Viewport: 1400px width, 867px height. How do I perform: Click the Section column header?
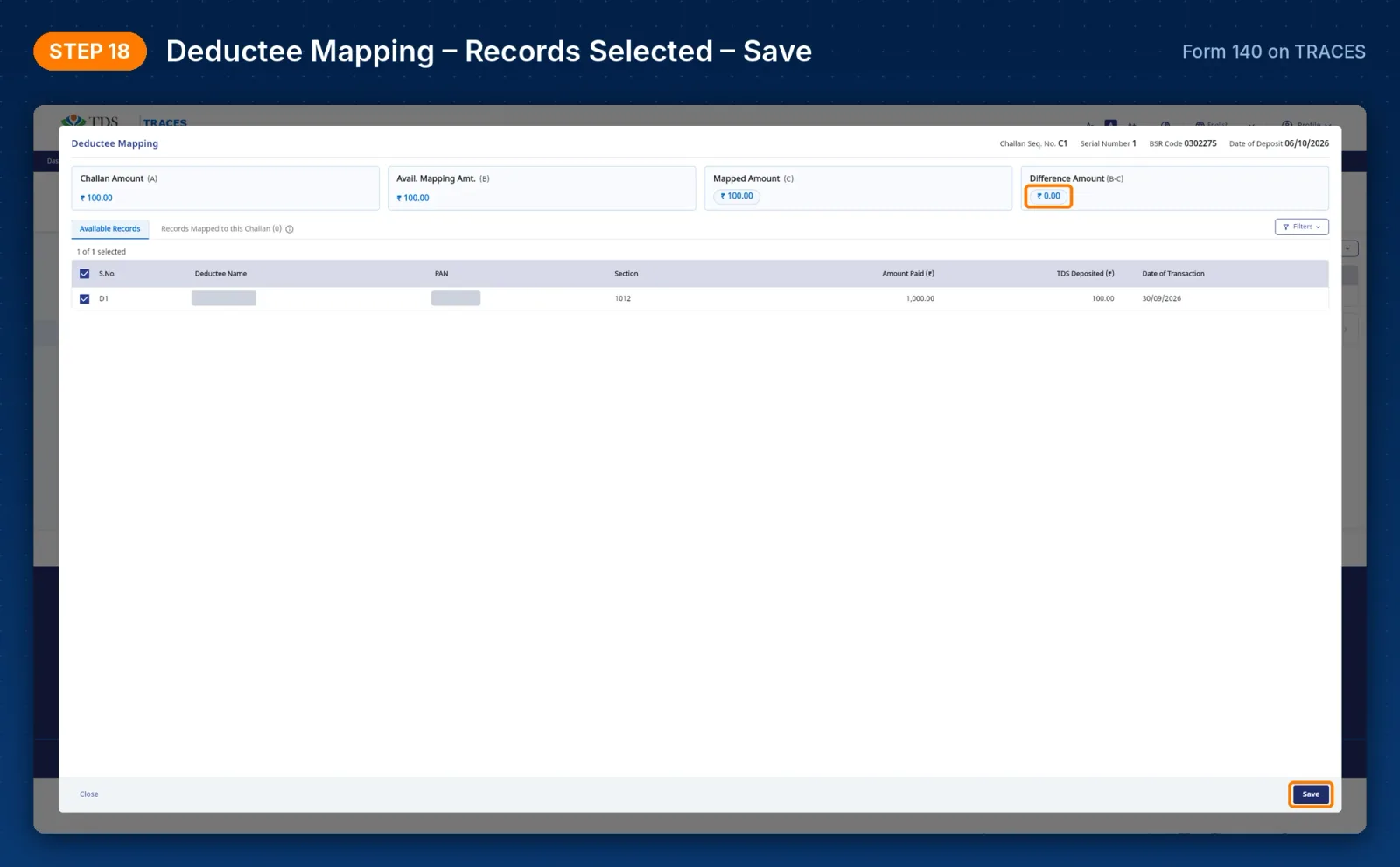[626, 274]
